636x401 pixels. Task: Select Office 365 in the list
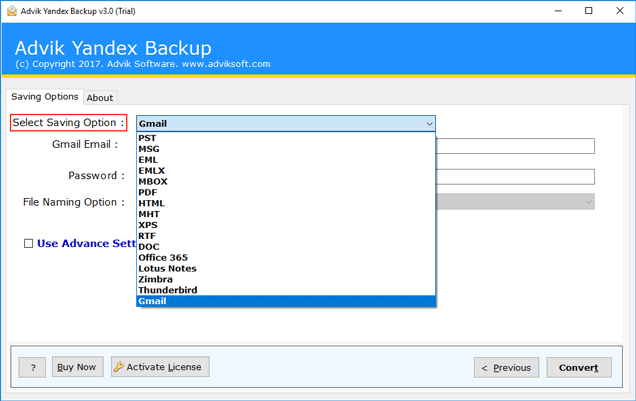click(286, 257)
